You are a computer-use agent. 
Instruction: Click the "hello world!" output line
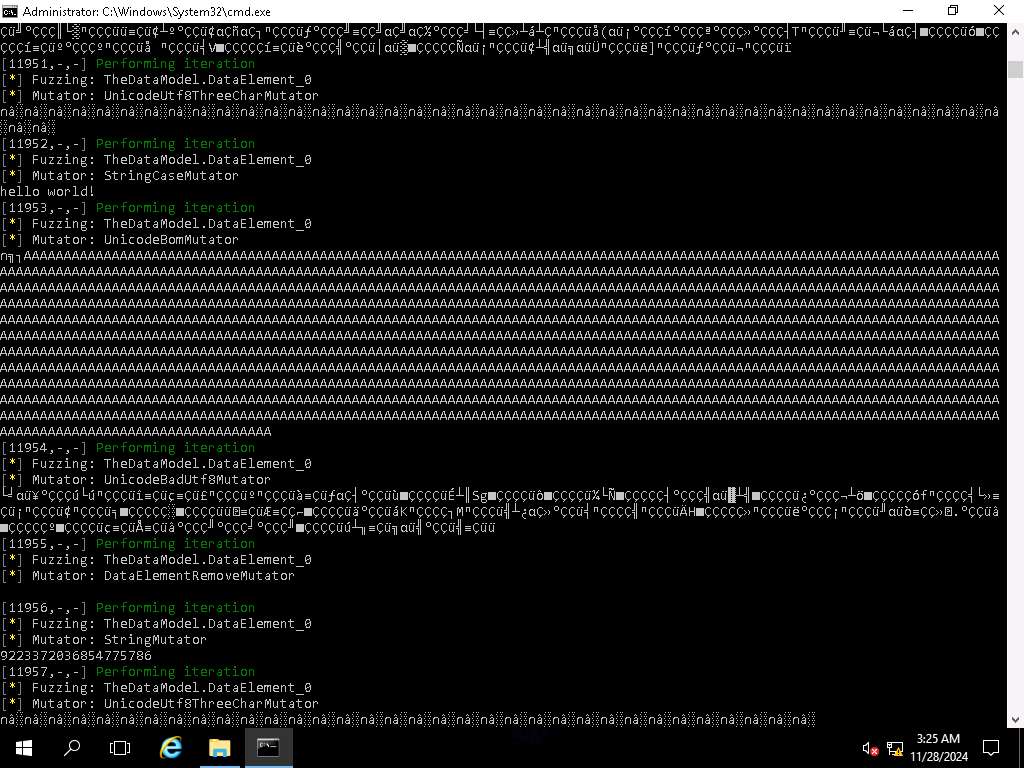pyautogui.click(x=48, y=191)
